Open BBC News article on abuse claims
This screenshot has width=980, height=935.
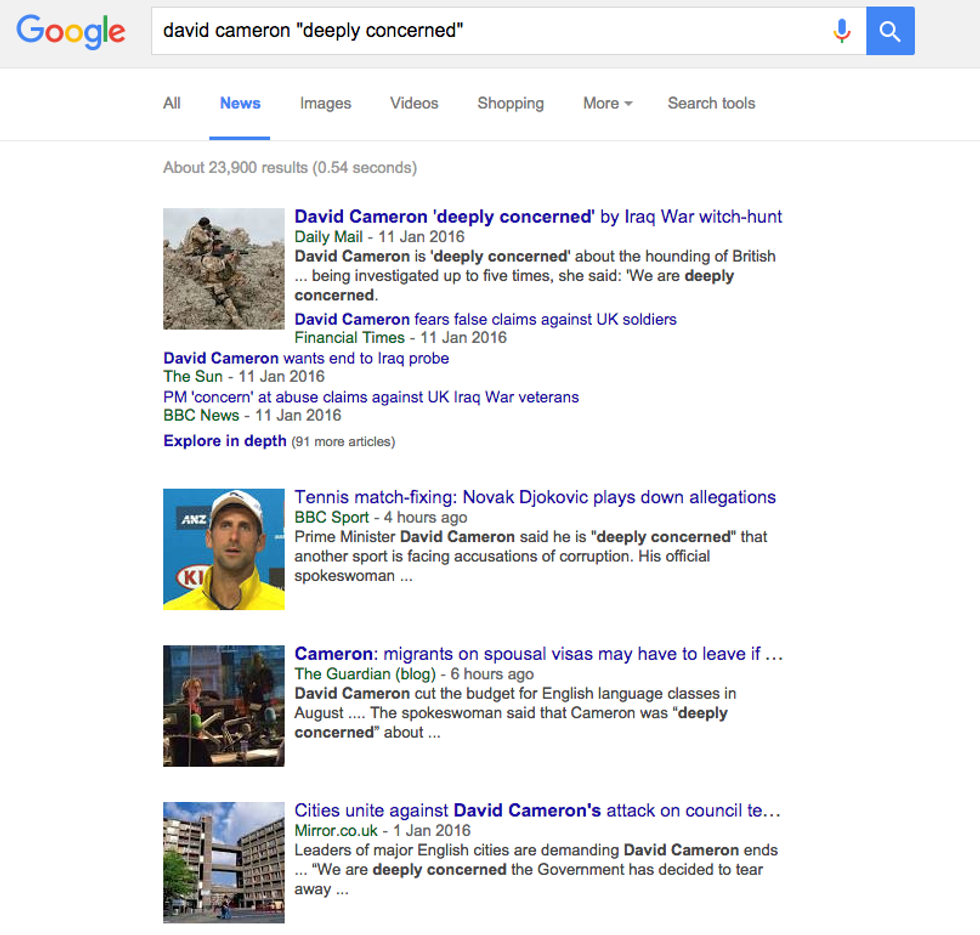[x=371, y=397]
